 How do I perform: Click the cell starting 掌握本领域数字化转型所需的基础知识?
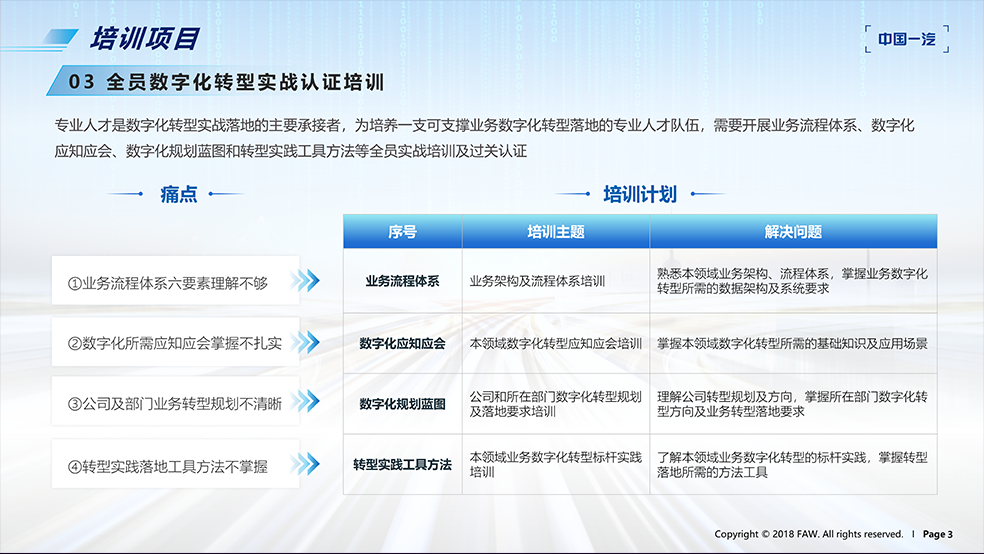792,343
